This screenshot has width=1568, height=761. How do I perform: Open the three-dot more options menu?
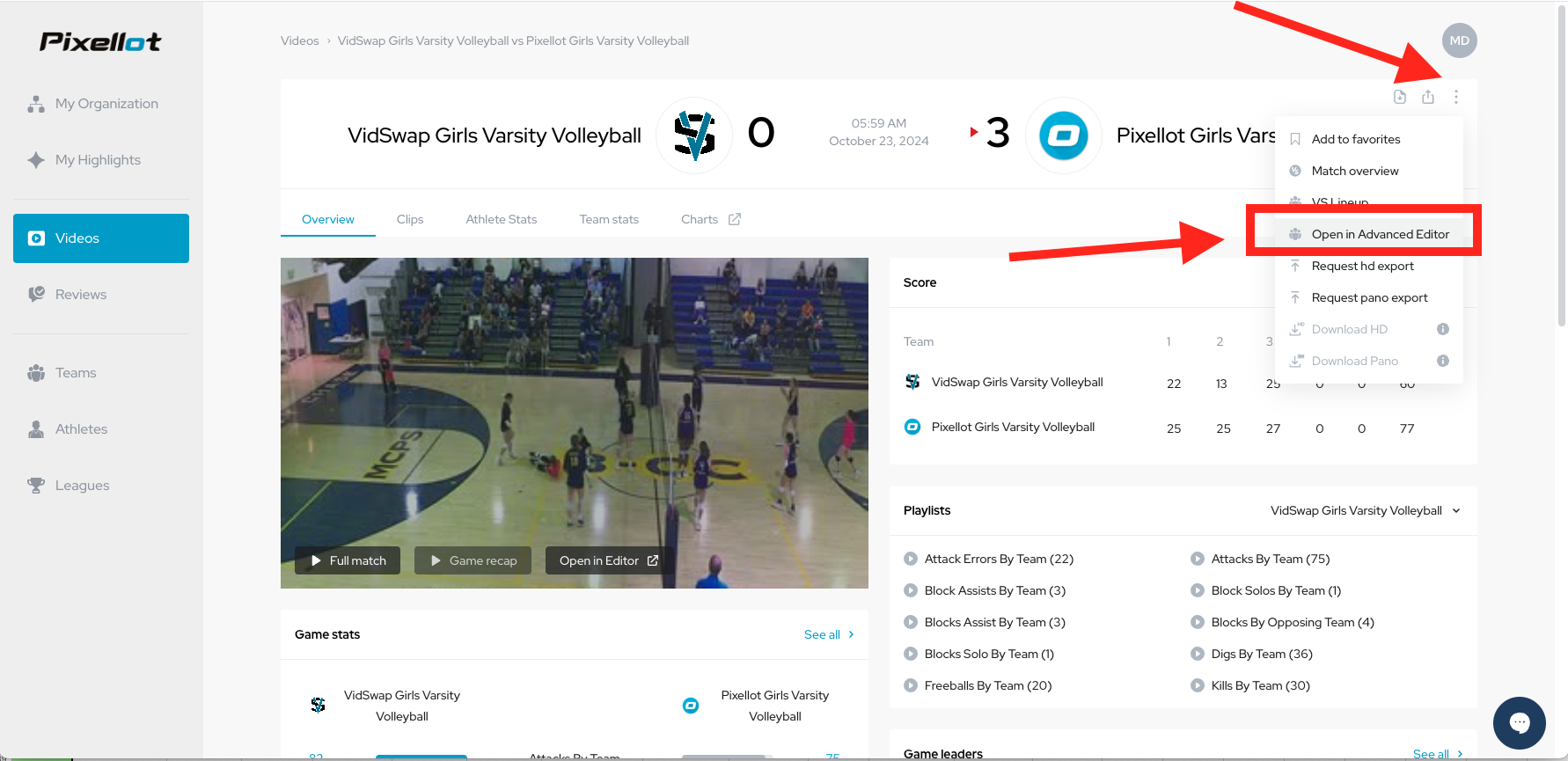coord(1456,97)
